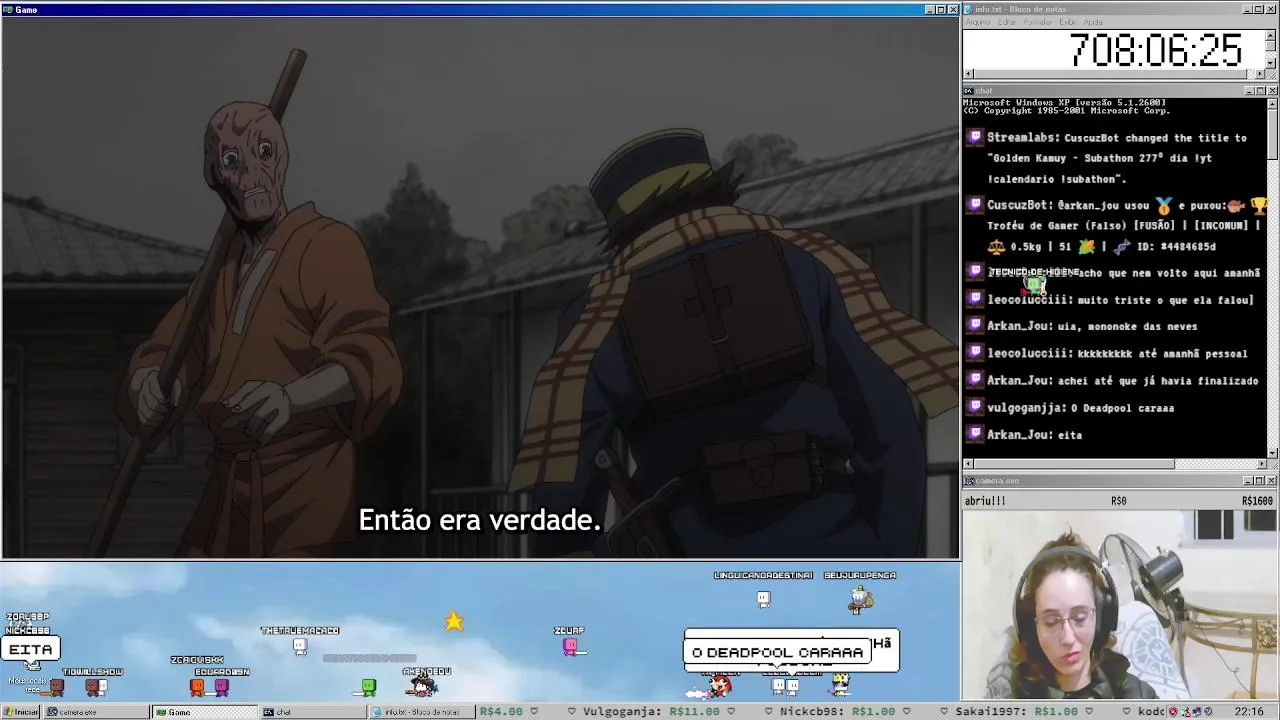
Task: Click the trophy emoji in CuscuzBot message
Action: 1259,206
